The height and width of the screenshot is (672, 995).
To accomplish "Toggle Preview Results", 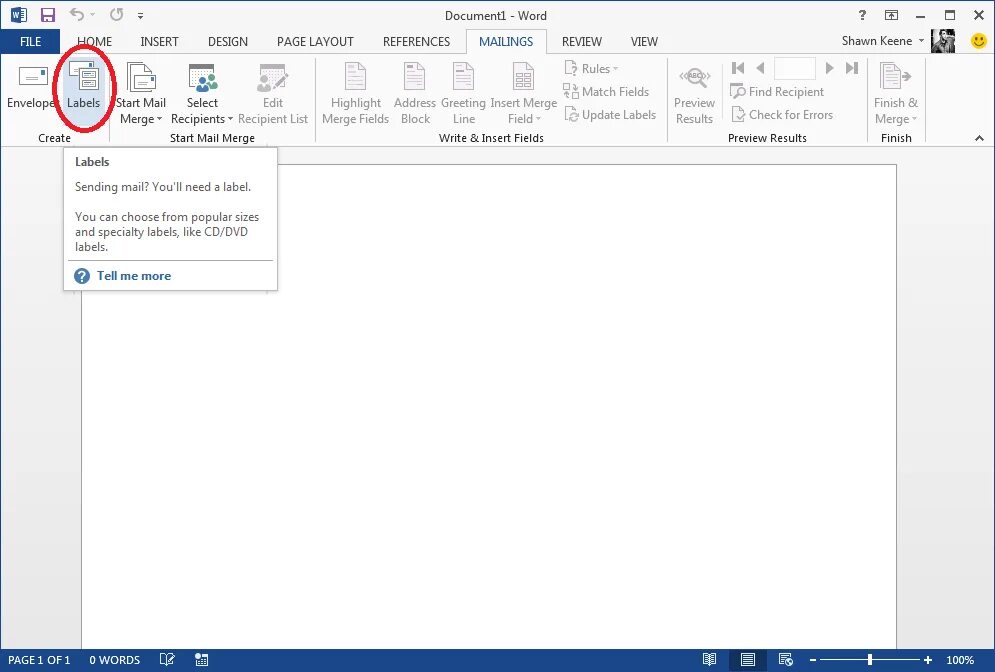I will (x=694, y=93).
